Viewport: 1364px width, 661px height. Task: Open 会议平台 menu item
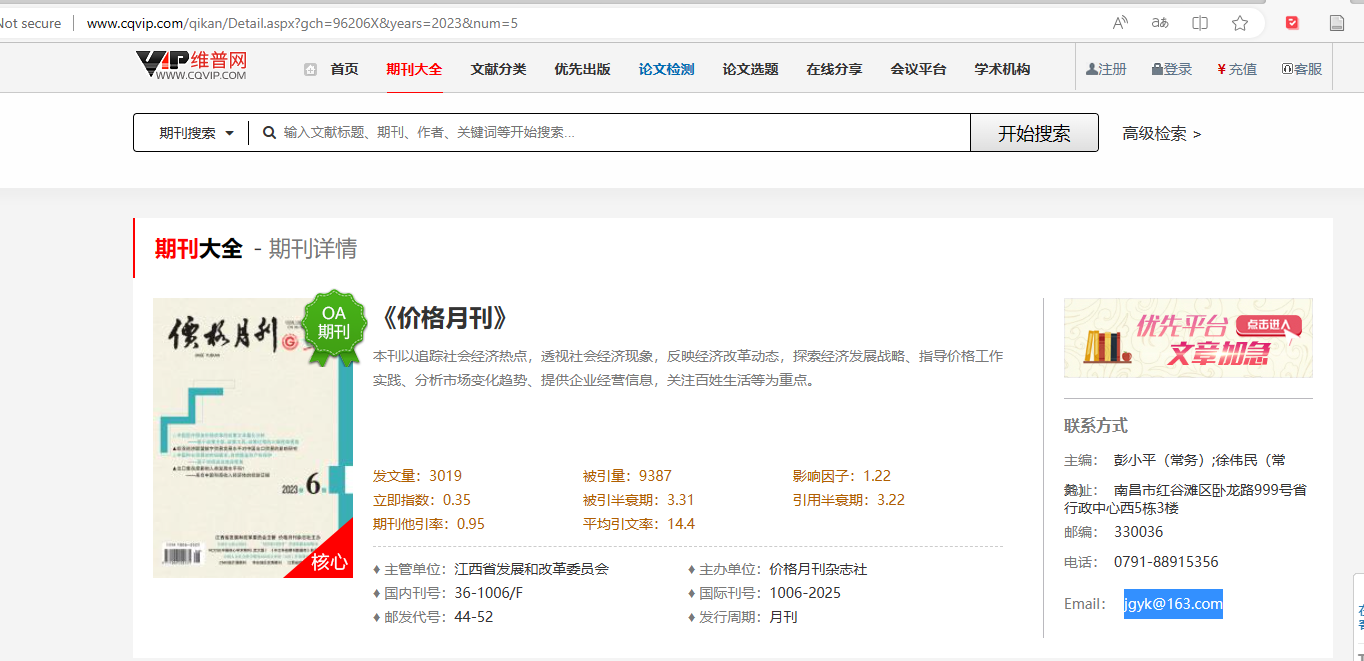click(918, 70)
